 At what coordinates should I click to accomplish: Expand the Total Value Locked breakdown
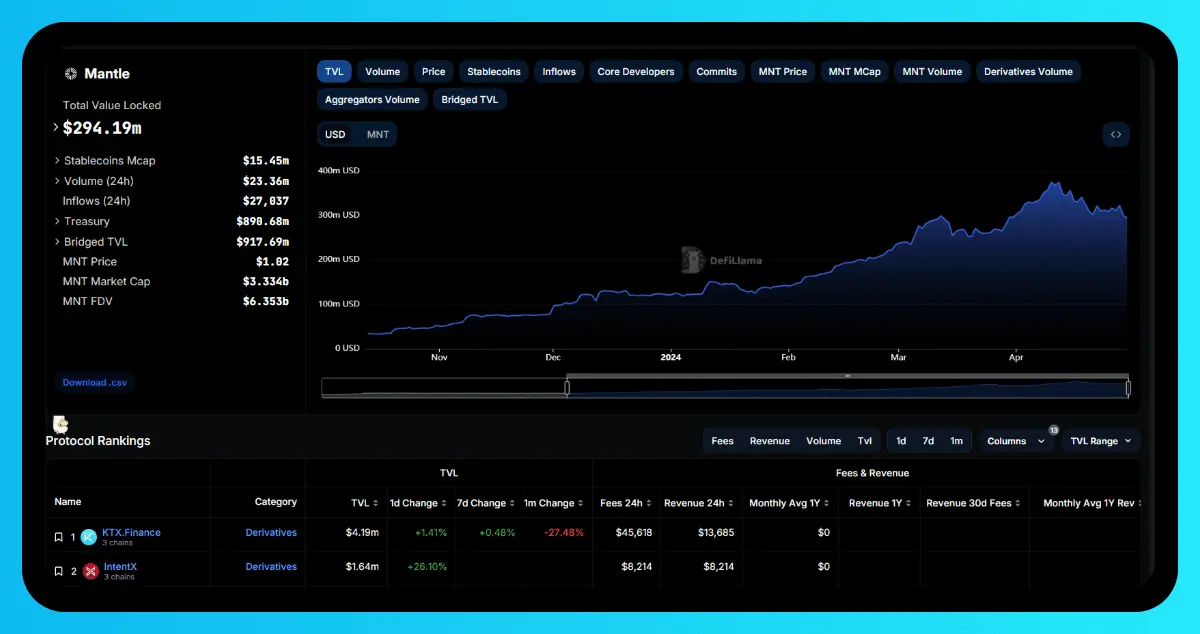point(56,127)
